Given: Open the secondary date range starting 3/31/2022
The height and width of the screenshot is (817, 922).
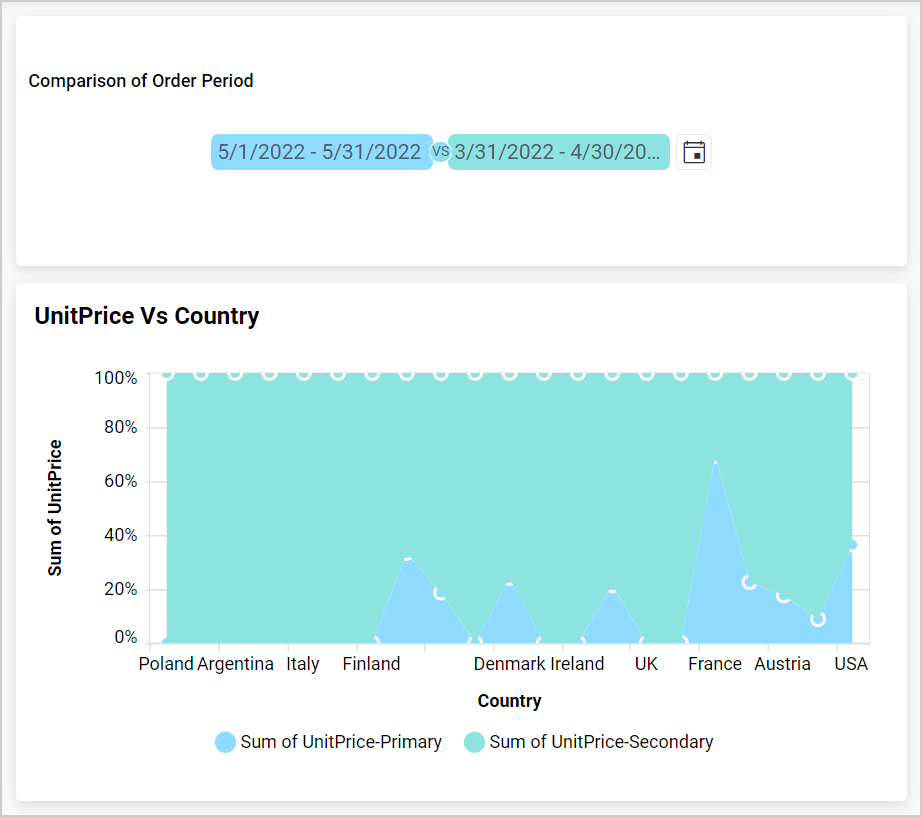Looking at the screenshot, I should coord(558,151).
